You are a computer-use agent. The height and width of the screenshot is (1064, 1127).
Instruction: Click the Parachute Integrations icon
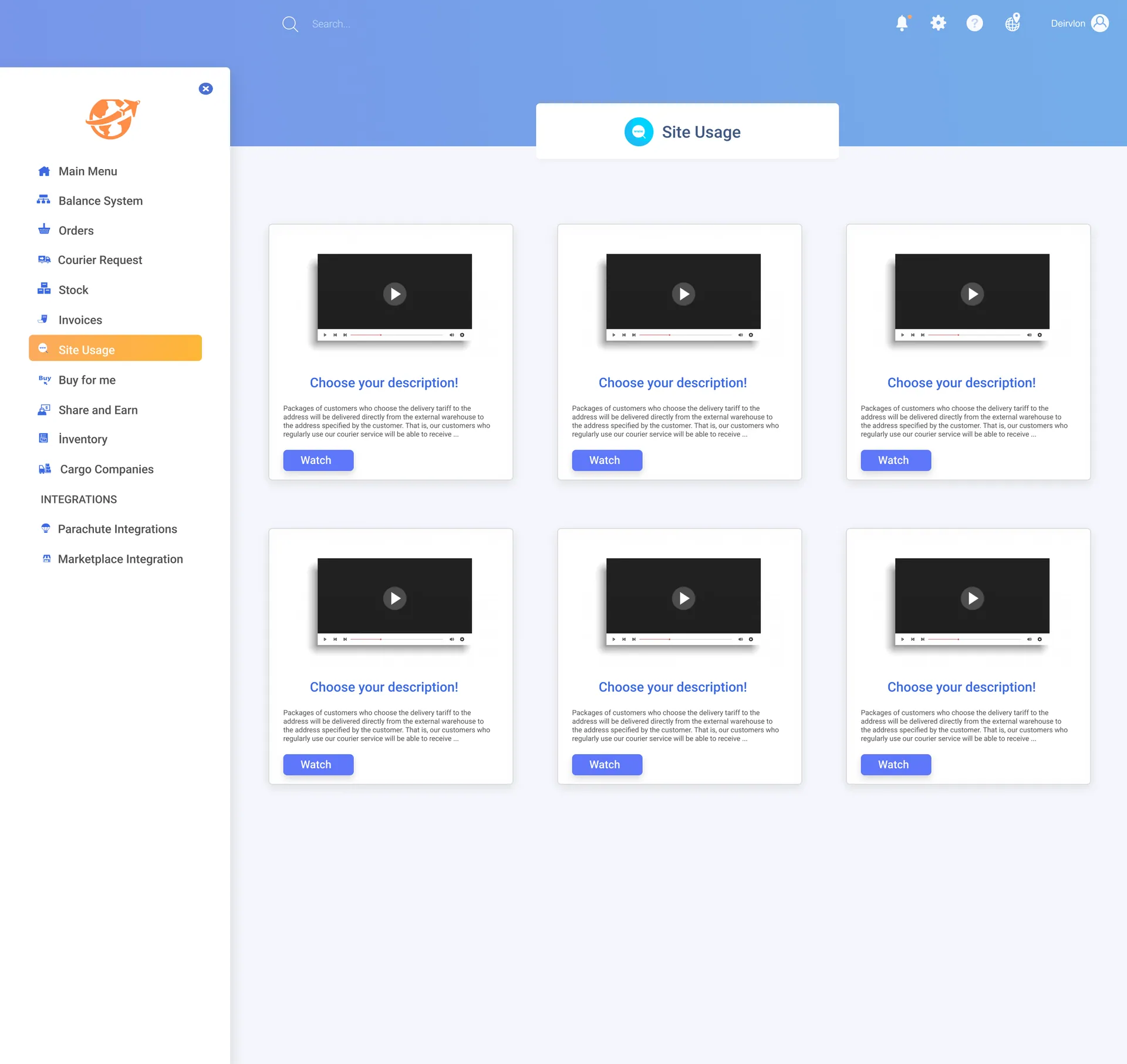46,528
